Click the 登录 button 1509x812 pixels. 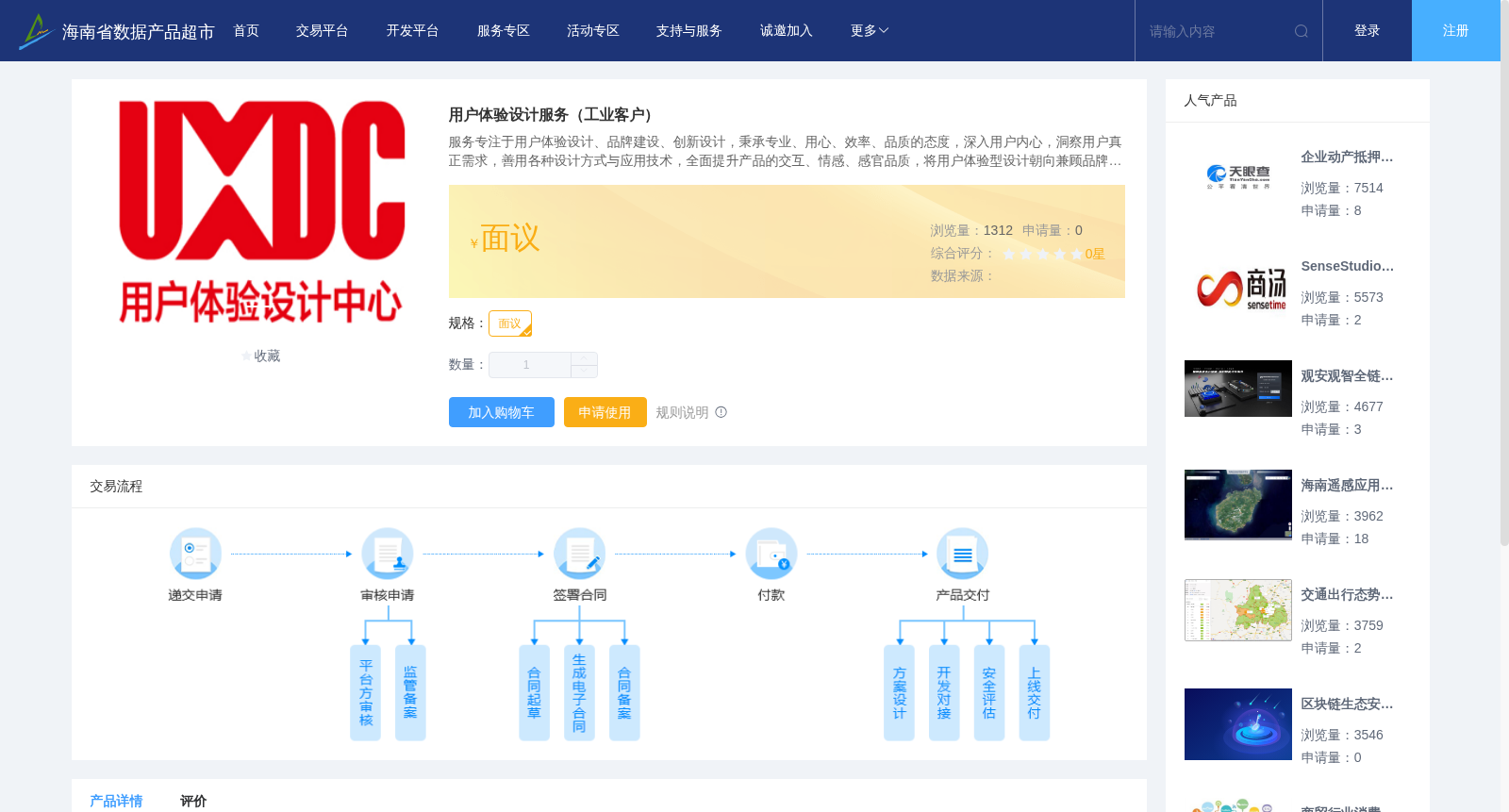(1368, 31)
